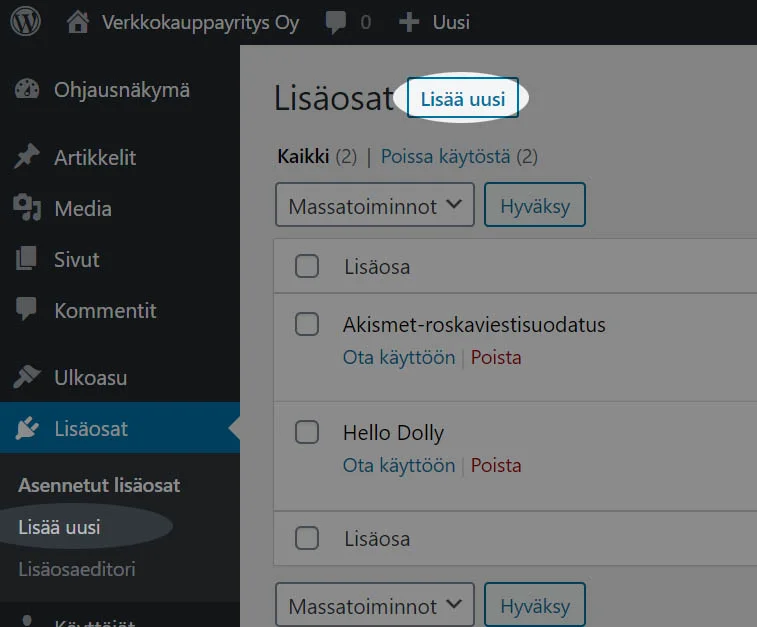Click the plus icon beside Uusi
The image size is (757, 627).
408,22
